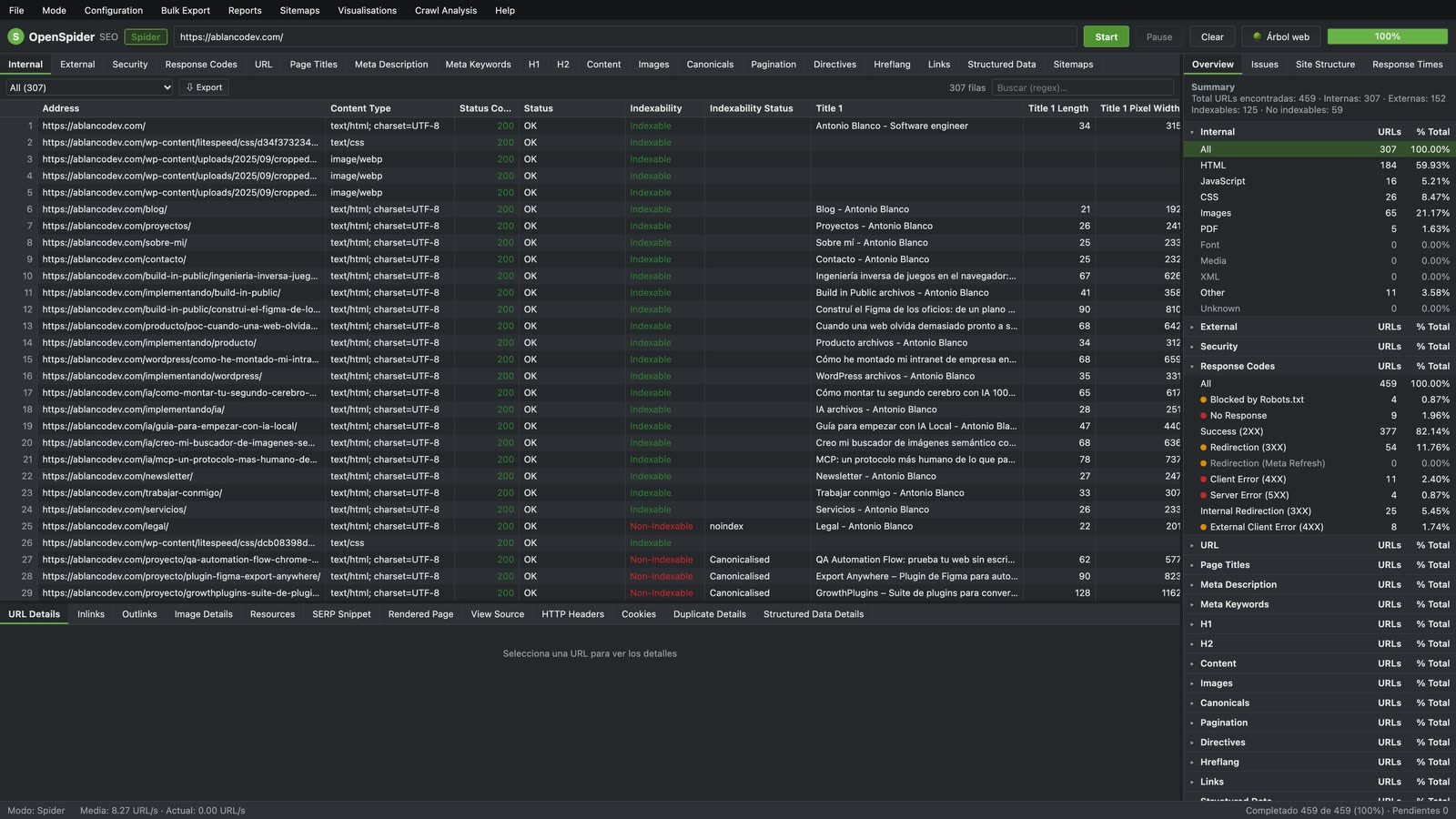1456x819 pixels.
Task: Open the Issues tab in right panel
Action: [x=1264, y=65]
